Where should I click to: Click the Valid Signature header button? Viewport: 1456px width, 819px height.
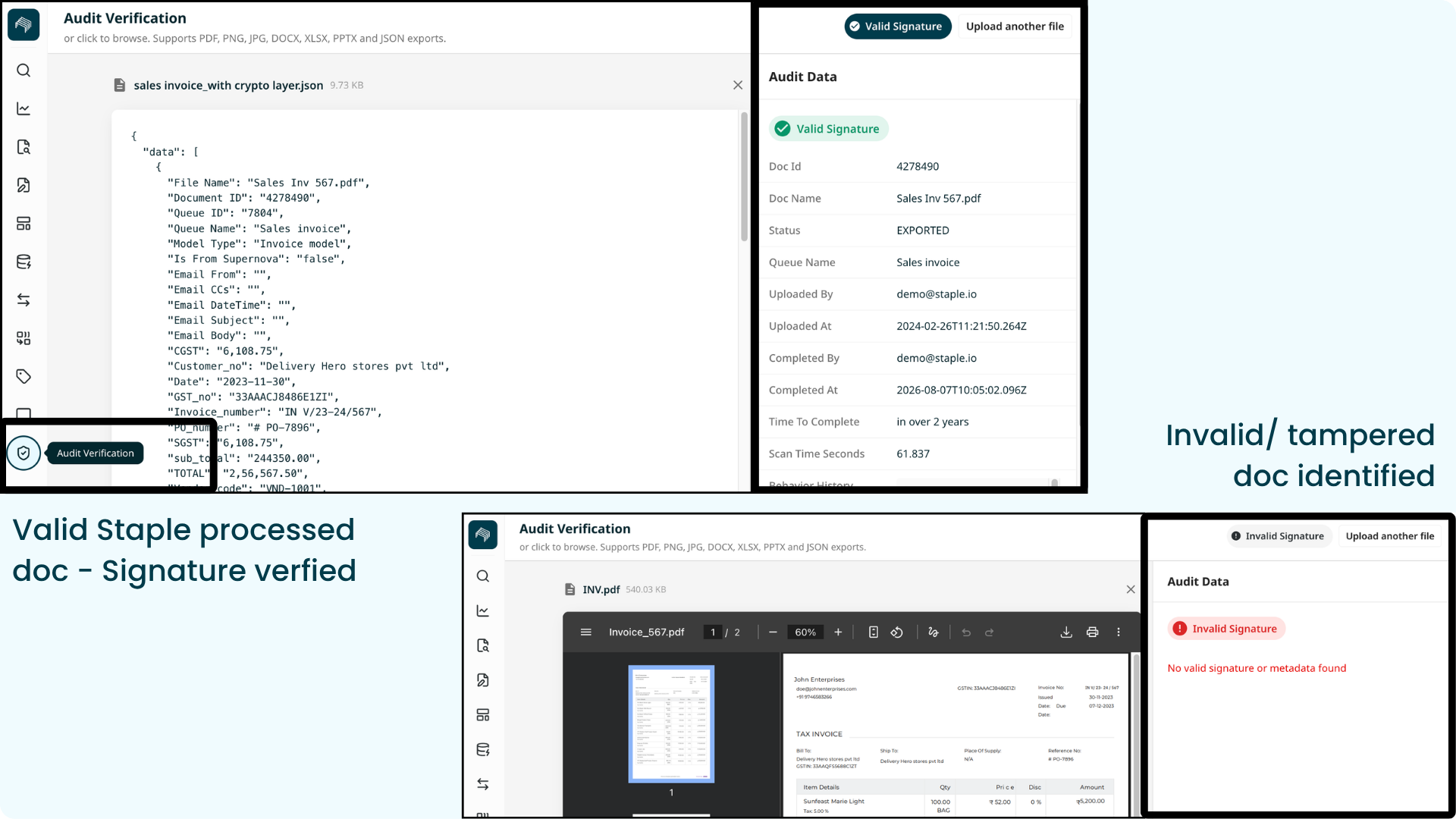tap(897, 27)
